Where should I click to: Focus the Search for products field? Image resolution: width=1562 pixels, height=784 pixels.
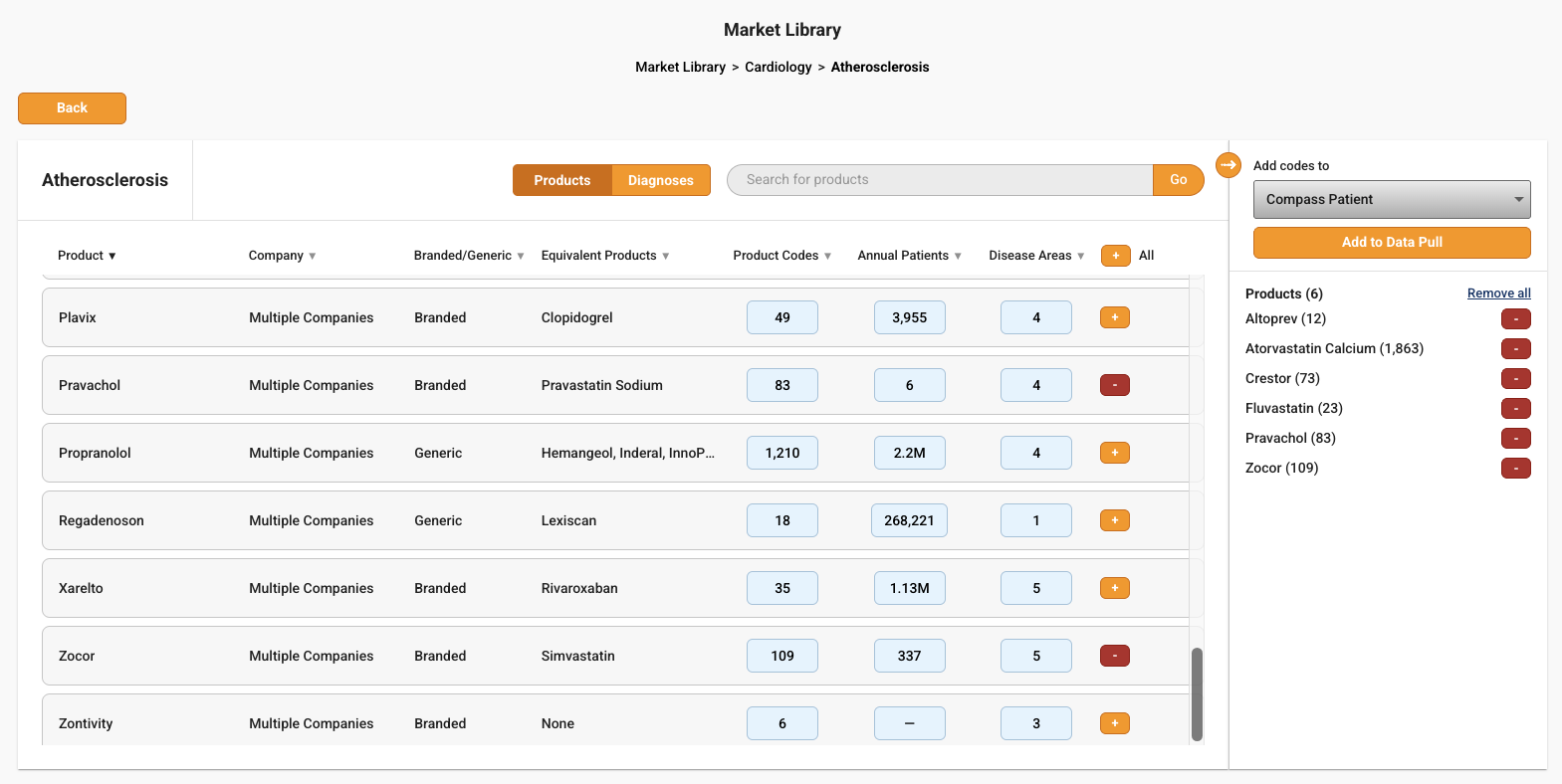tap(940, 180)
